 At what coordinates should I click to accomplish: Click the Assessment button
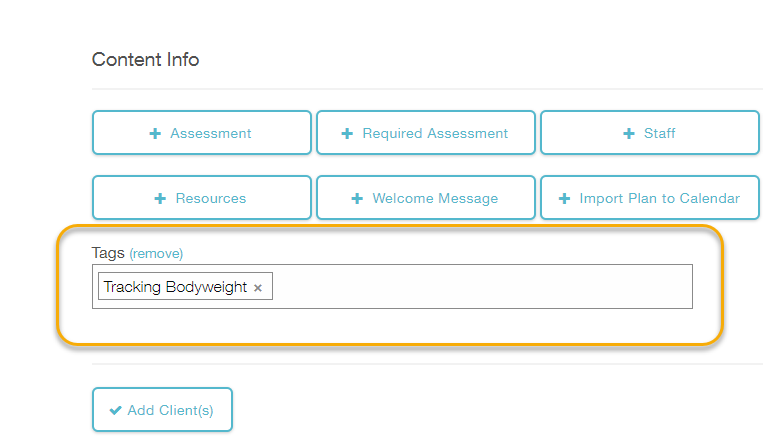click(x=201, y=133)
